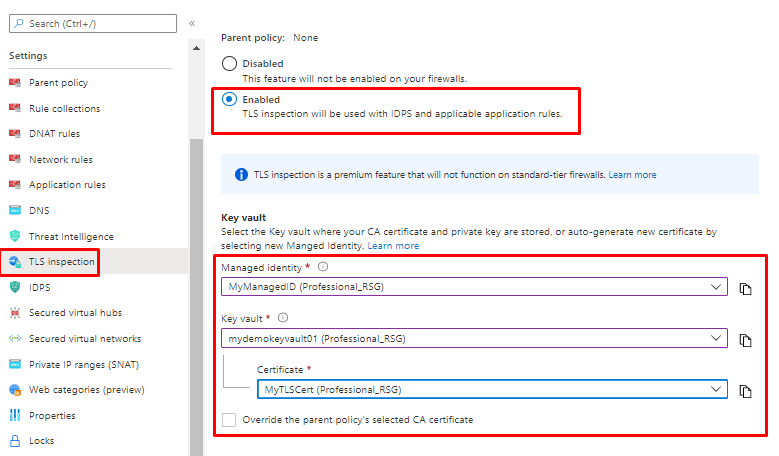
Task: Select the Enabled radio button
Action: pos(230,100)
